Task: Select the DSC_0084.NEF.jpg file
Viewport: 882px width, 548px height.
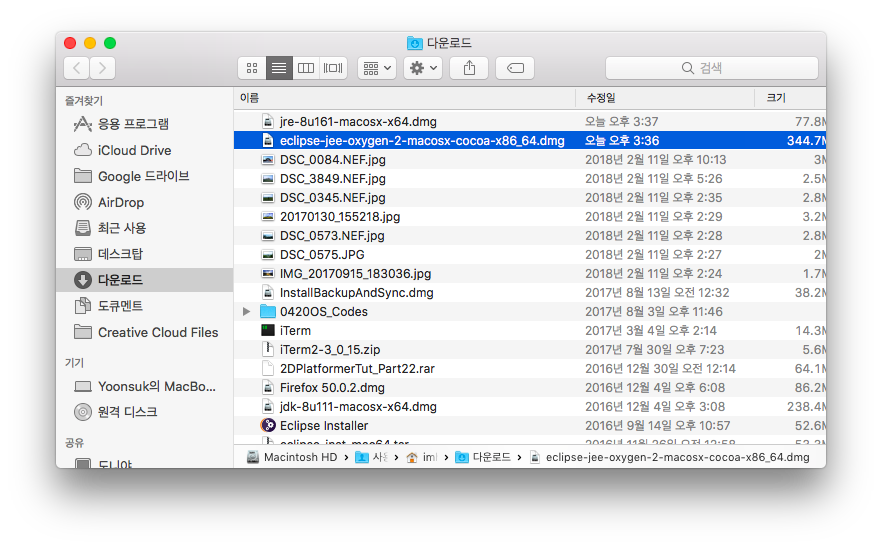Action: (530, 160)
